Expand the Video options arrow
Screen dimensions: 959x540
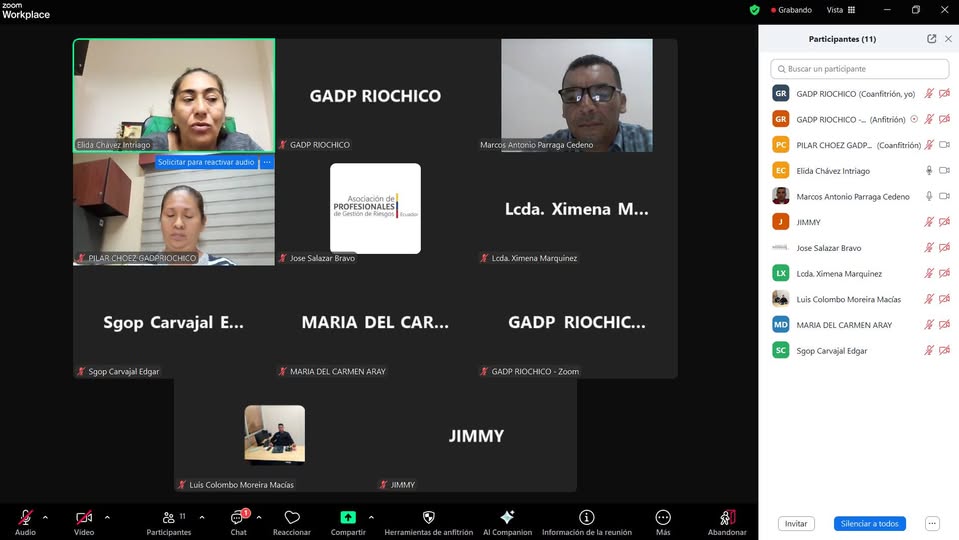107,517
